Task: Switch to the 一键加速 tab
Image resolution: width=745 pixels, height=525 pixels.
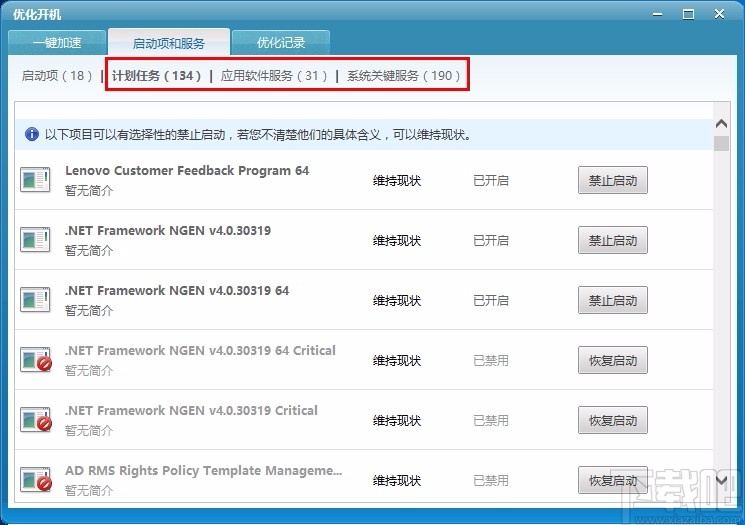Action: [57, 43]
